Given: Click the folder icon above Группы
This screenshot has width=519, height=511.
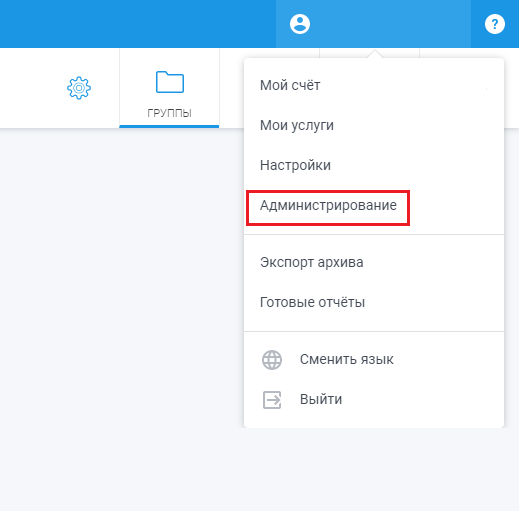Looking at the screenshot, I should point(170,82).
